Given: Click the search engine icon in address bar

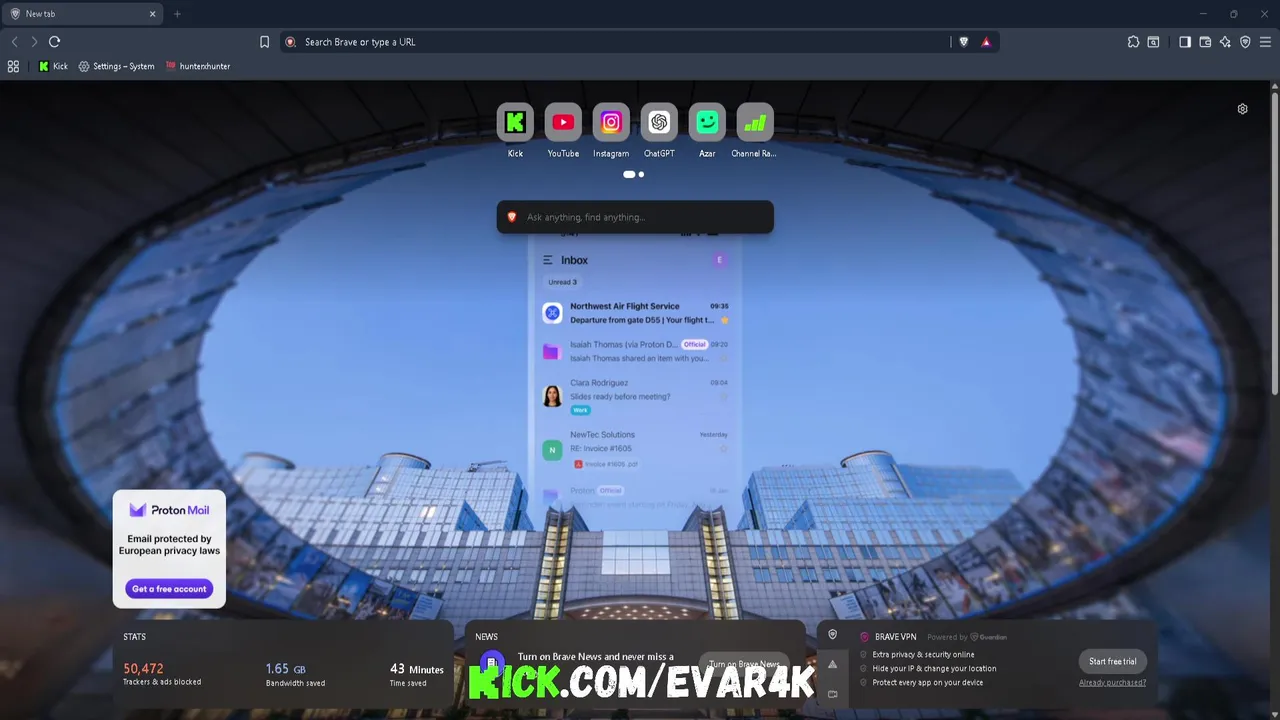Looking at the screenshot, I should (290, 42).
